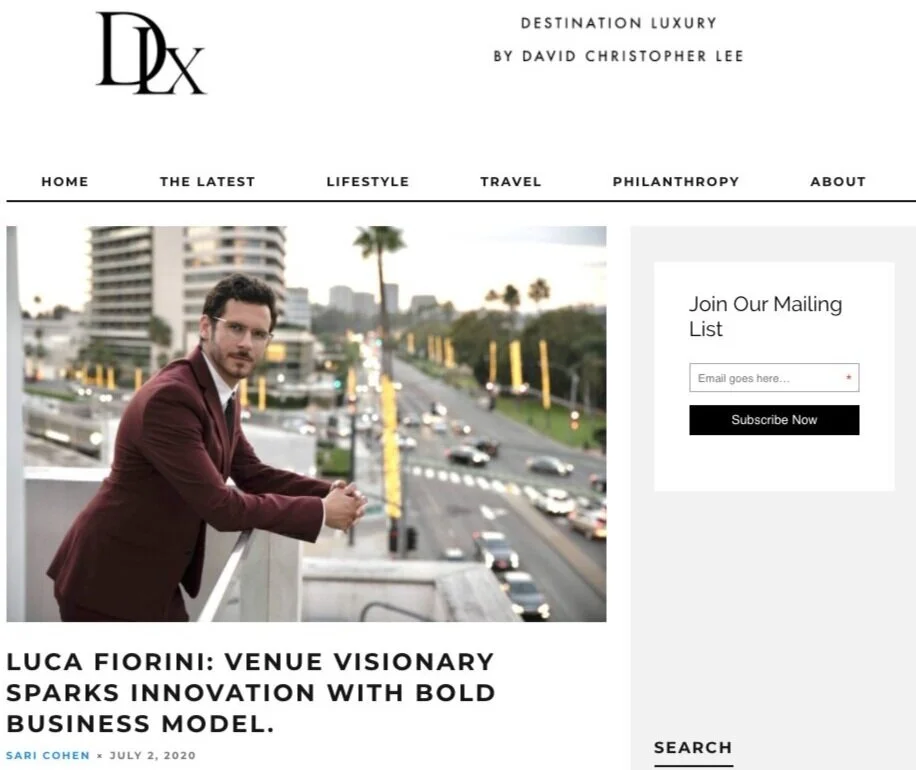Open the Lifestyle menu
Viewport: 916px width, 770px height.
click(367, 182)
